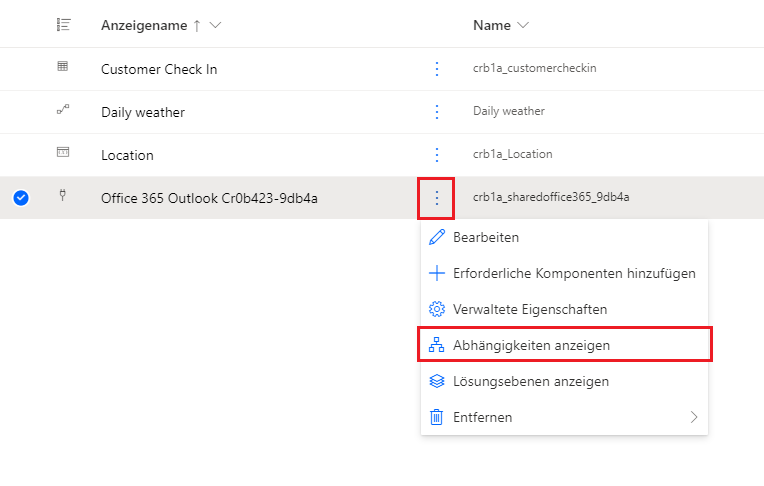Toggle sort arrow on Anzeigename column

[x=197, y=25]
